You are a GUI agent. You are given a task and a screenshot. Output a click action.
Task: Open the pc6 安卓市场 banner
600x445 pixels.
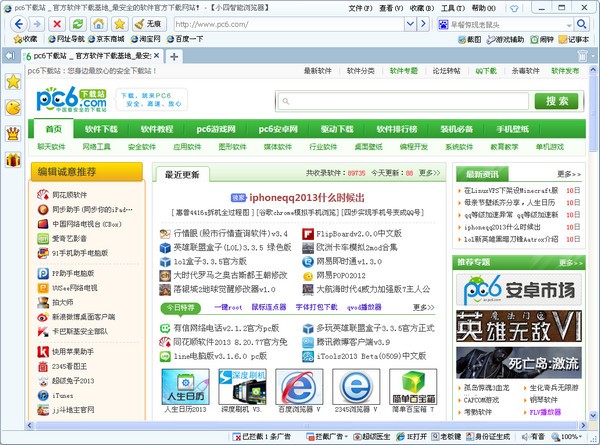[519, 290]
